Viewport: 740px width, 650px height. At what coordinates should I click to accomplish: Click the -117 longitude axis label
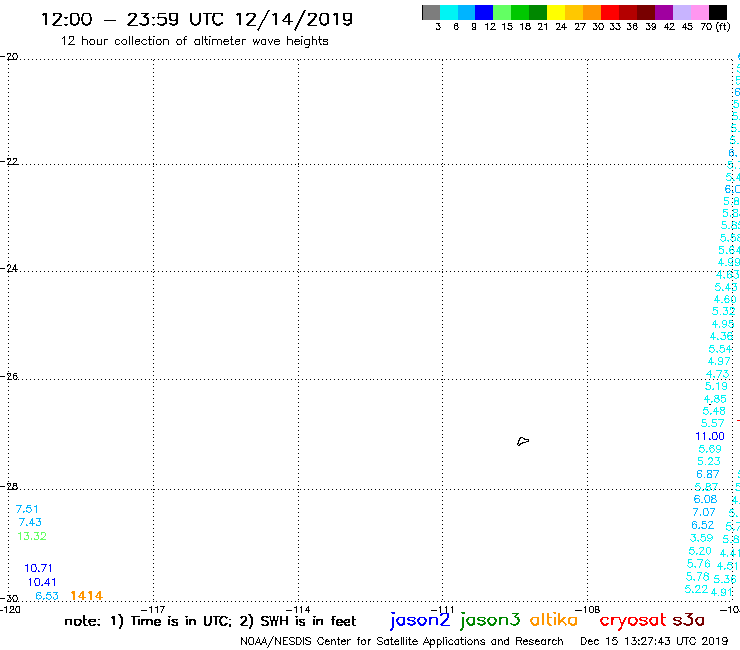pyautogui.click(x=153, y=609)
